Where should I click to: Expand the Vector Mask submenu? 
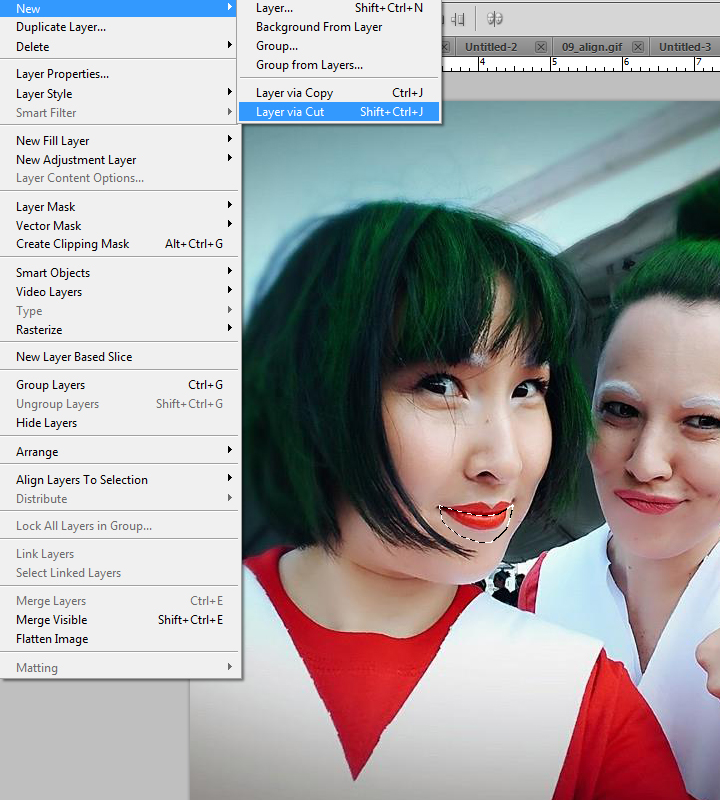tap(118, 226)
